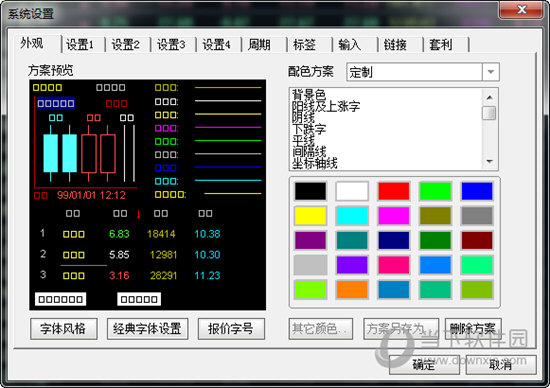Pick the dark green color swatch
This screenshot has width=550, height=388.
coord(435,240)
